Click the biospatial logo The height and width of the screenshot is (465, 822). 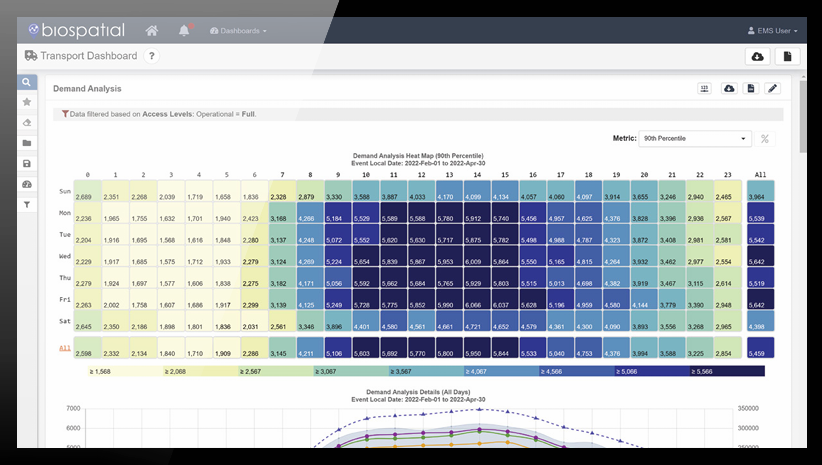[x=77, y=30]
